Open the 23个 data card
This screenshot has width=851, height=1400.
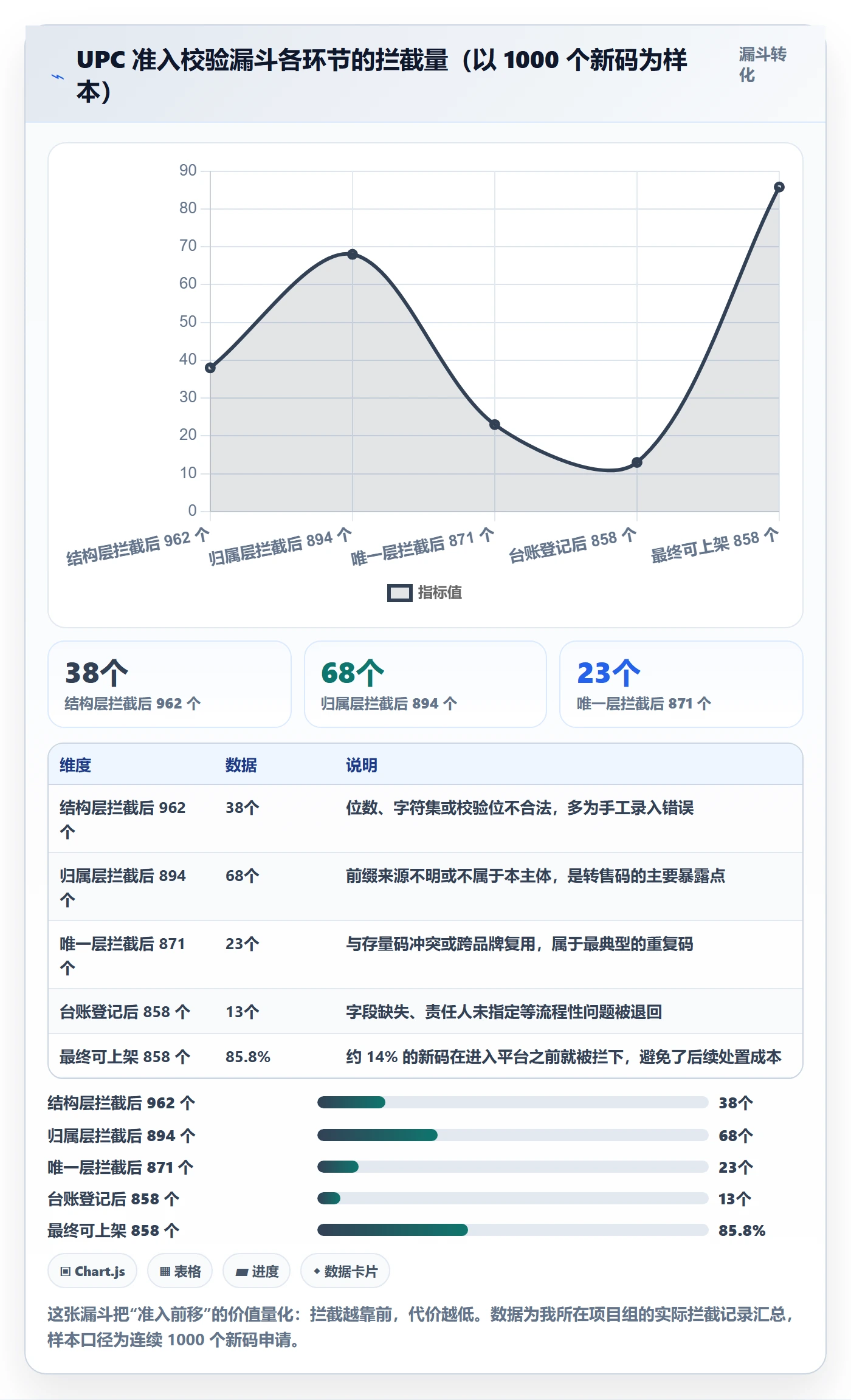(681, 684)
